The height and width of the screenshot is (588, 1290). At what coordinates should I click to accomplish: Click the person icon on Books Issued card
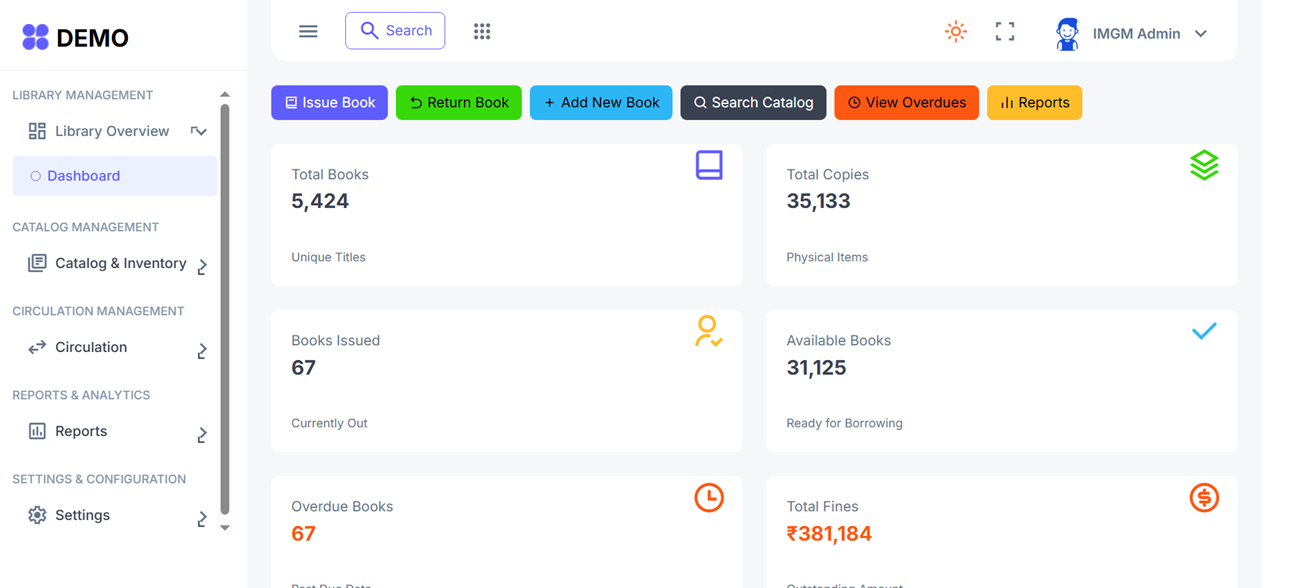(709, 331)
